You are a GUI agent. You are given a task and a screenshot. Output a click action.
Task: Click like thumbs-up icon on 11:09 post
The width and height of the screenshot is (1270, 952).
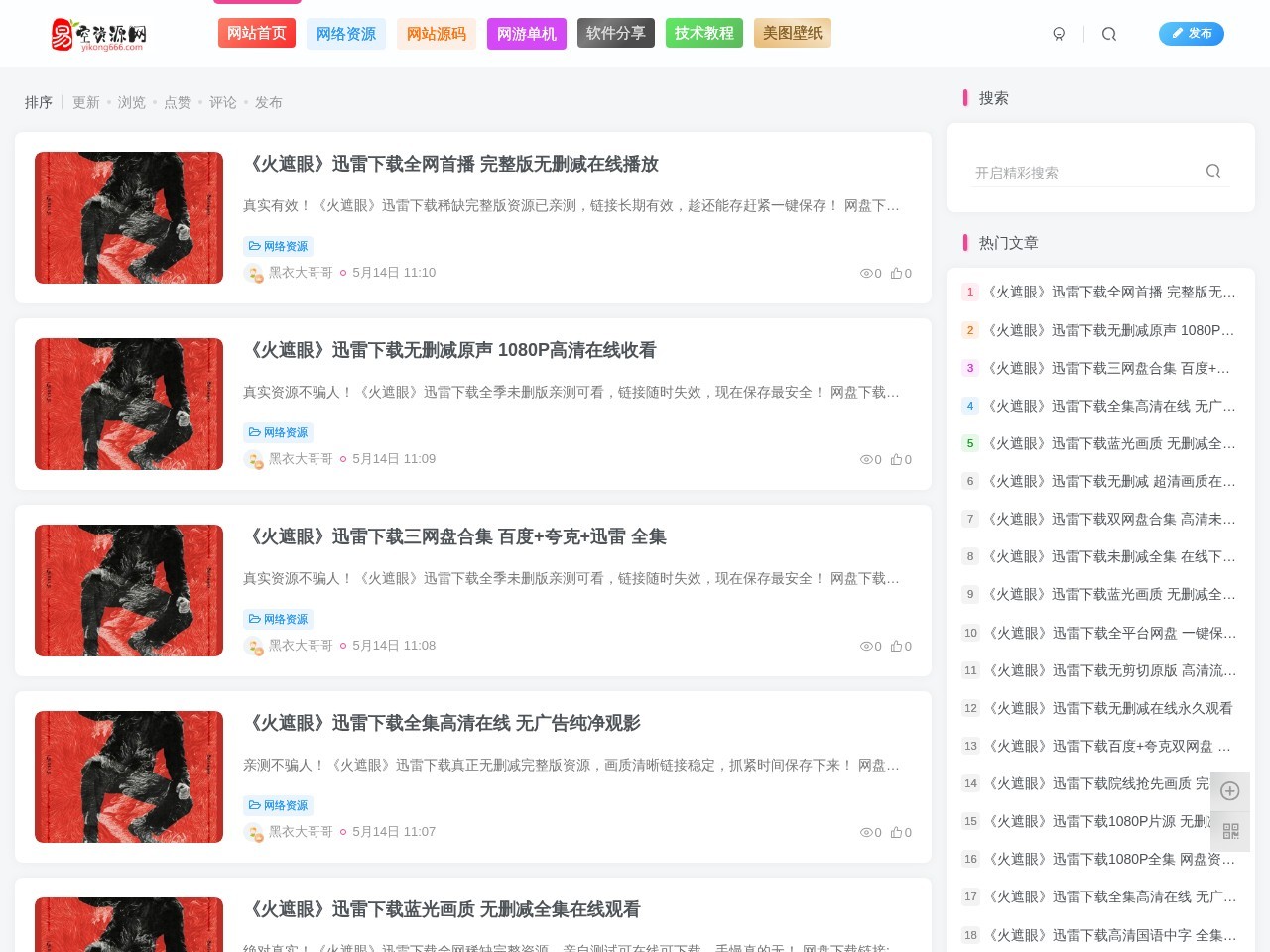tap(896, 459)
